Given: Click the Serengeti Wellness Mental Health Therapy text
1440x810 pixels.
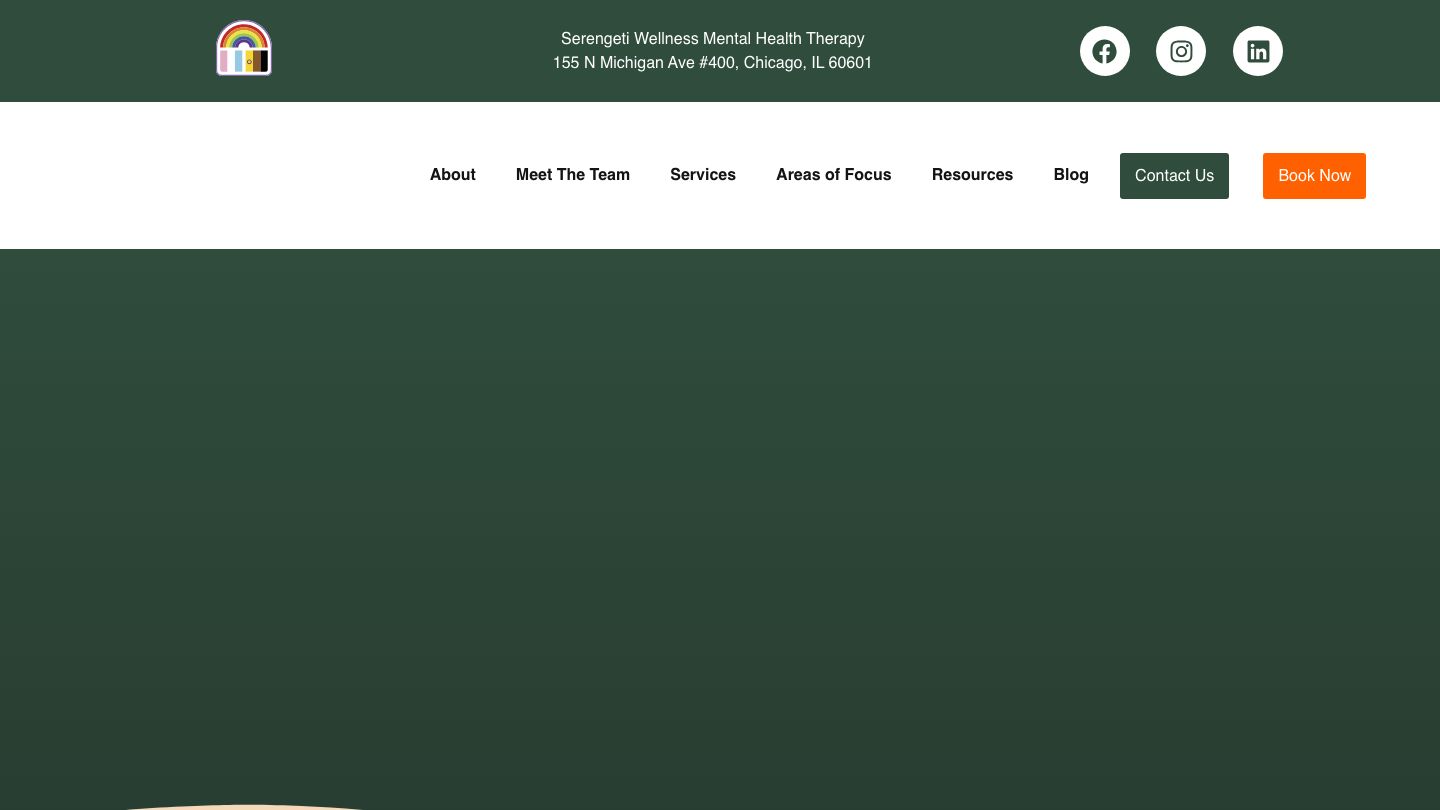Looking at the screenshot, I should coord(712,39).
